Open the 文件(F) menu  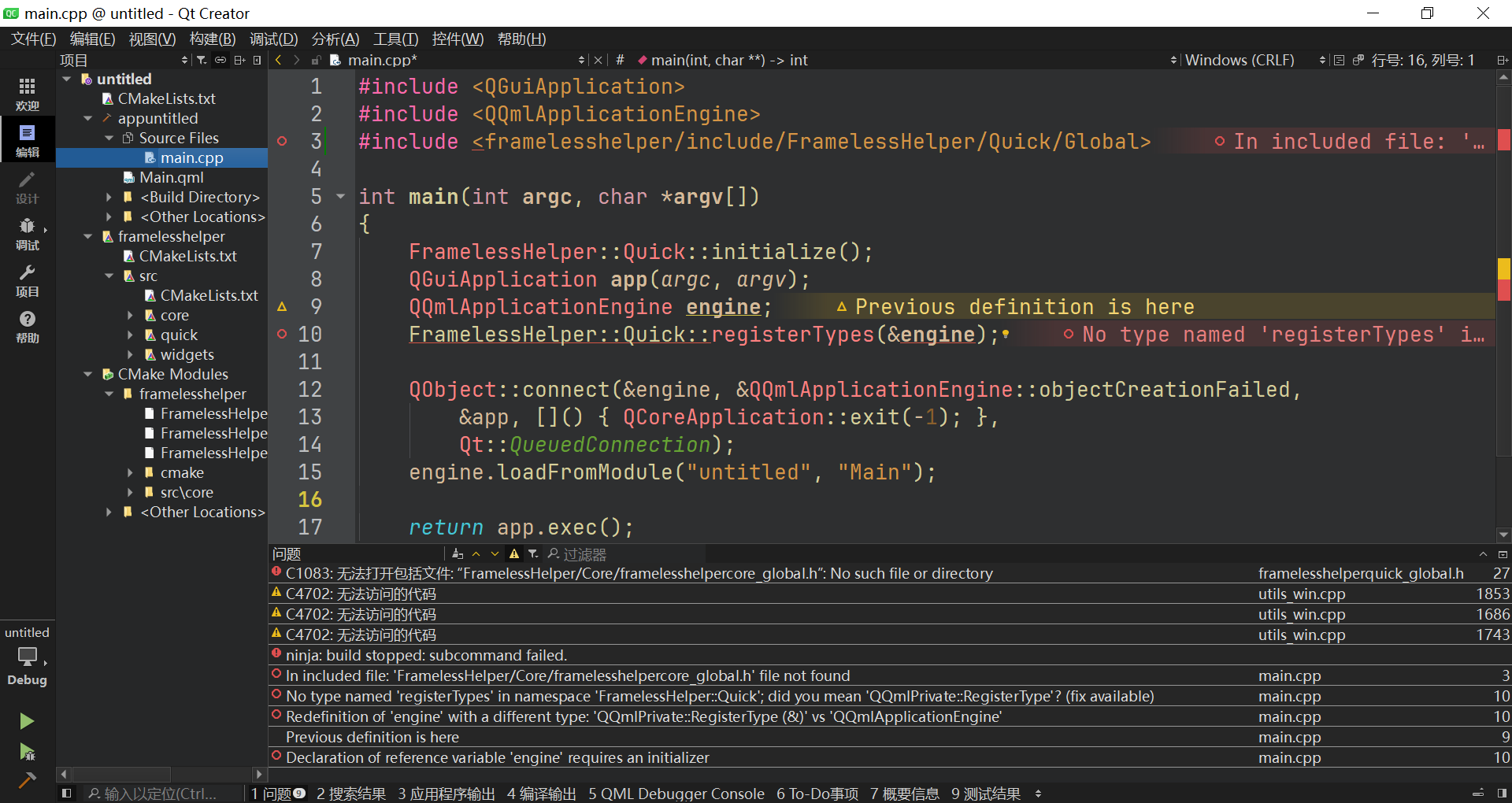tap(33, 39)
